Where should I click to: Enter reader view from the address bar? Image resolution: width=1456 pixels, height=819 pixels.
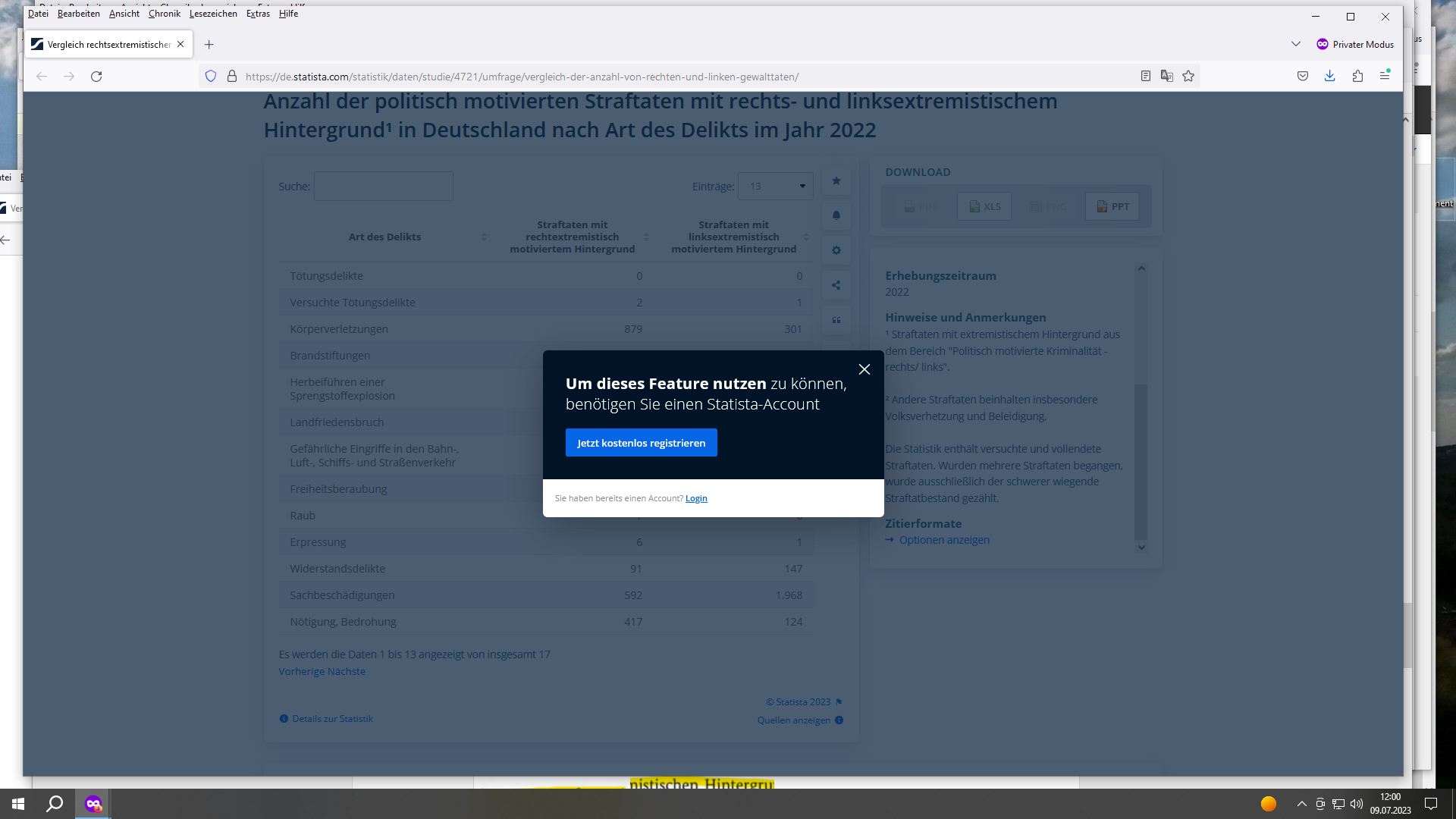click(1145, 76)
